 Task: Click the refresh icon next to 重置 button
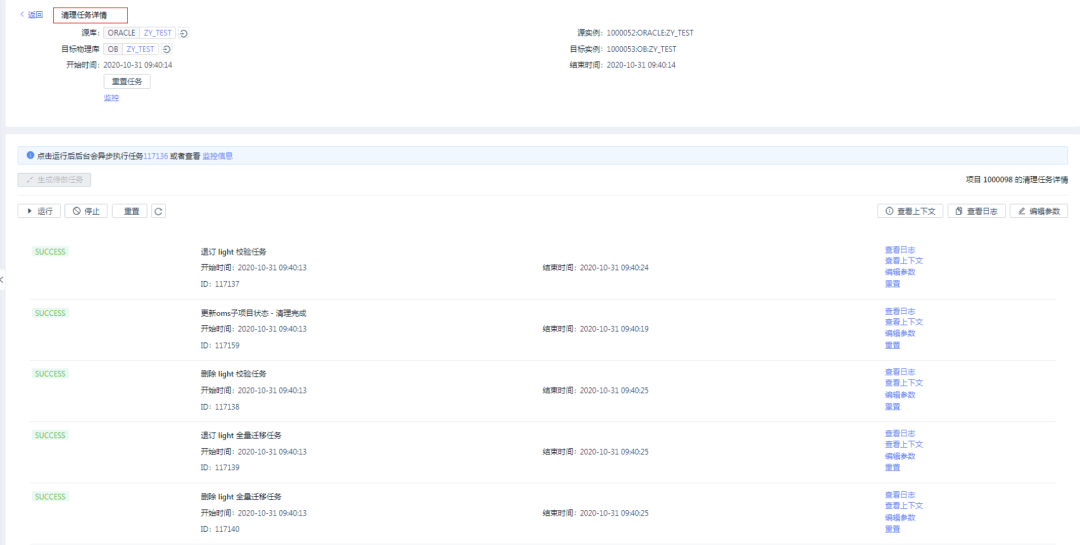point(158,212)
